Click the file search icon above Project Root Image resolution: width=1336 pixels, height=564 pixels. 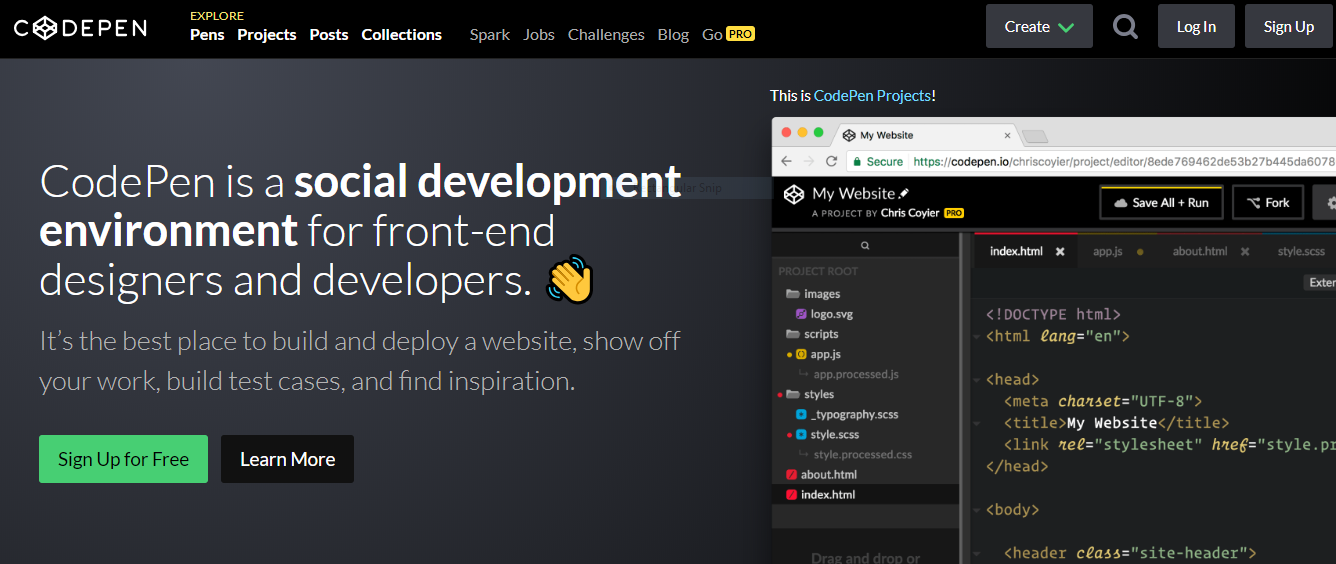[865, 245]
